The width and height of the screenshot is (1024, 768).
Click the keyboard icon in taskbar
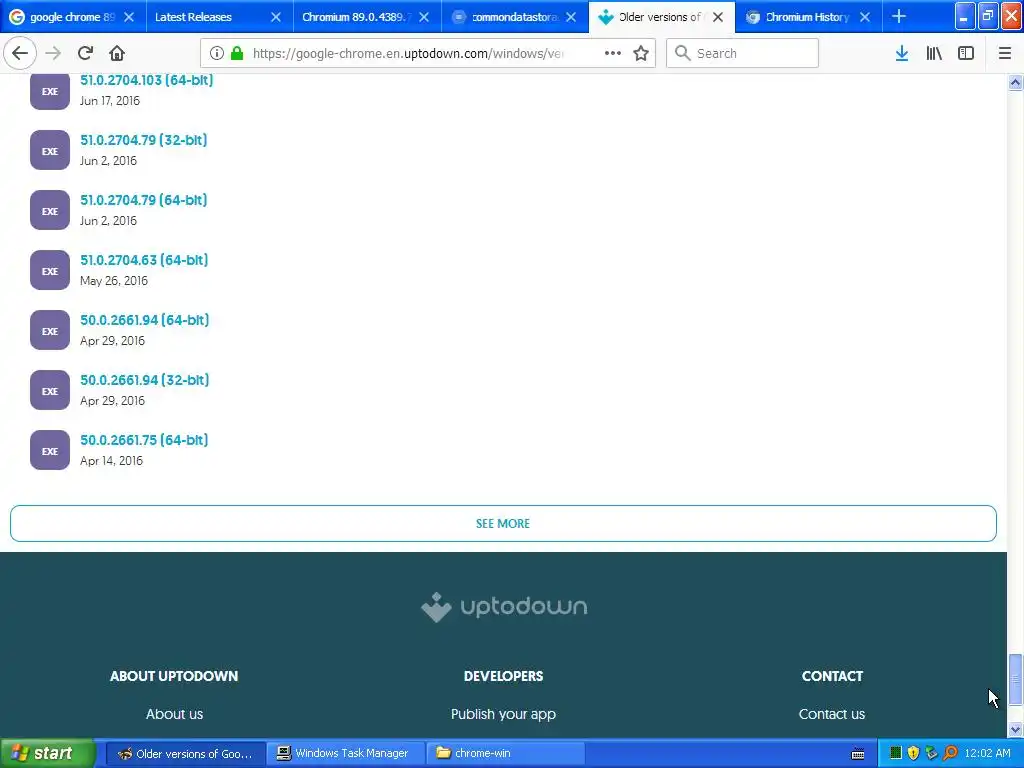[858, 754]
